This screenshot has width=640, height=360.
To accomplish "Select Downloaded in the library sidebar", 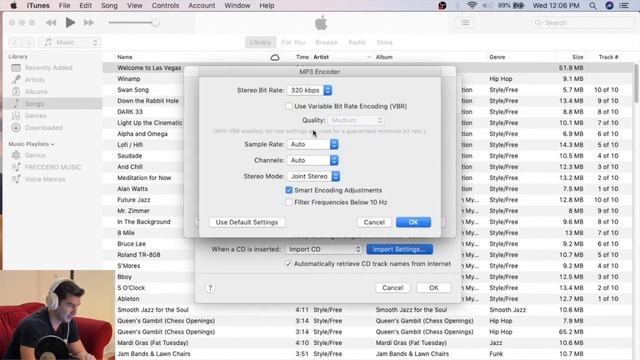I will [44, 128].
